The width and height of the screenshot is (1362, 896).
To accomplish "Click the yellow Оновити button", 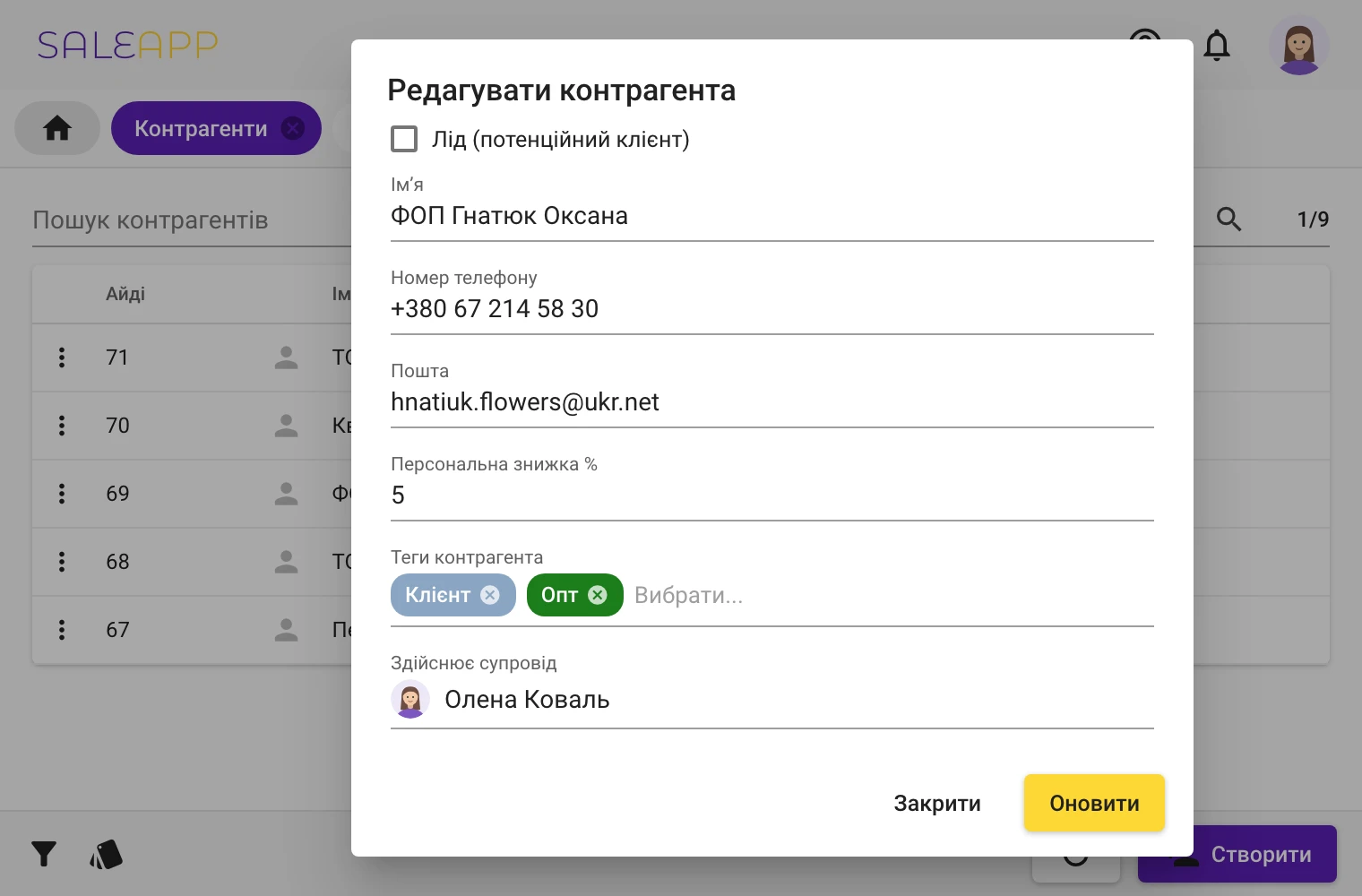I will point(1094,804).
